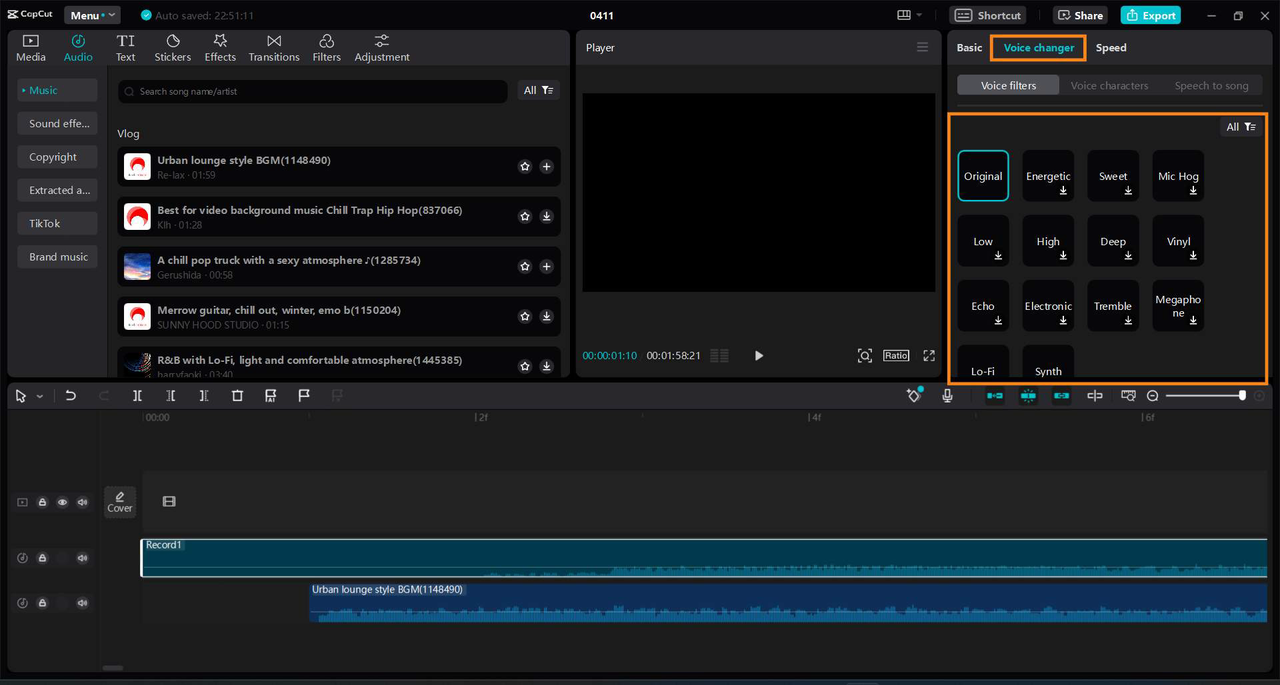The height and width of the screenshot is (685, 1280).
Task: Apply the Sweet voice filter
Action: tap(1113, 176)
